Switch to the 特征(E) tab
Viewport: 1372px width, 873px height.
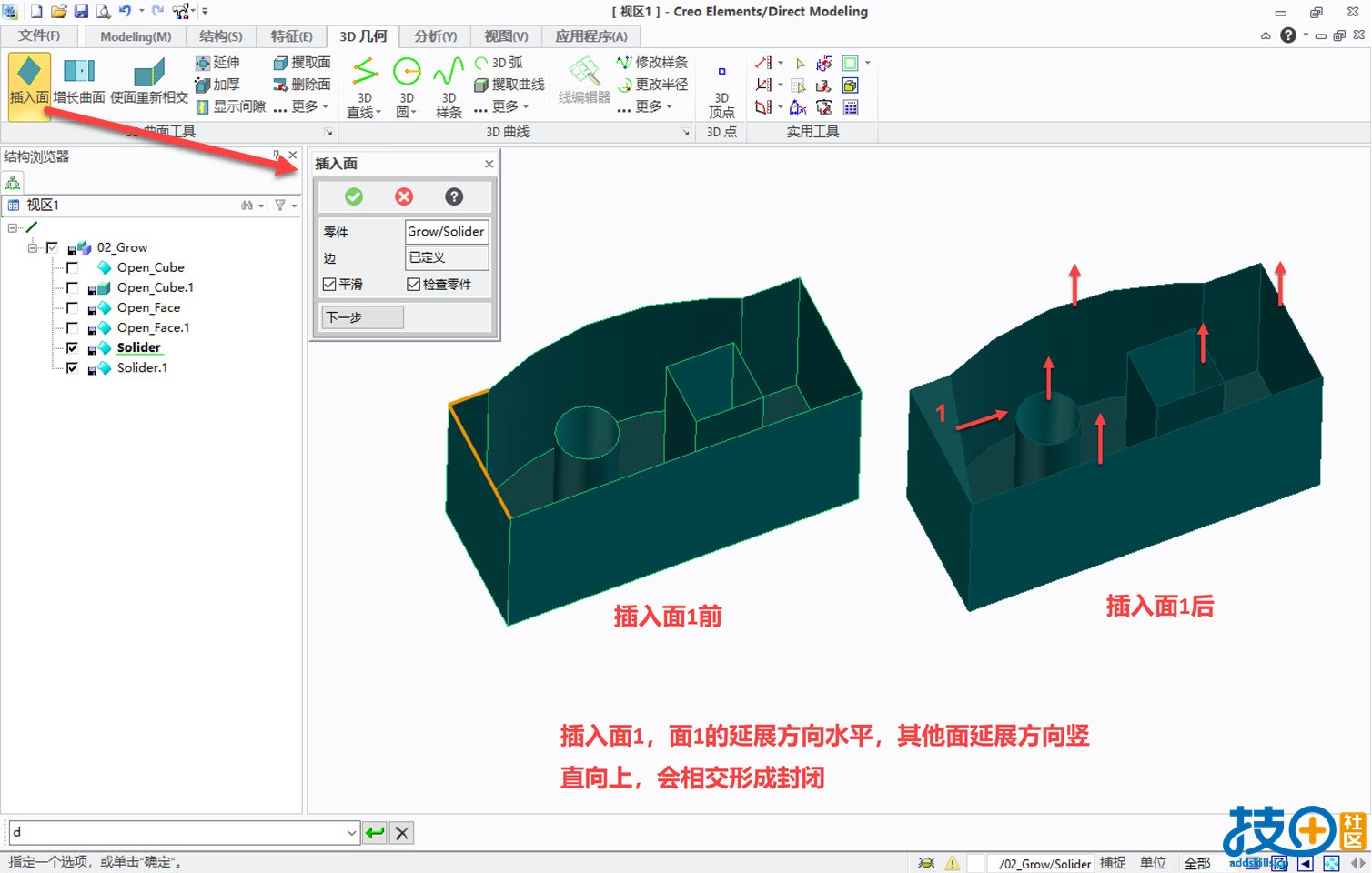pos(291,36)
